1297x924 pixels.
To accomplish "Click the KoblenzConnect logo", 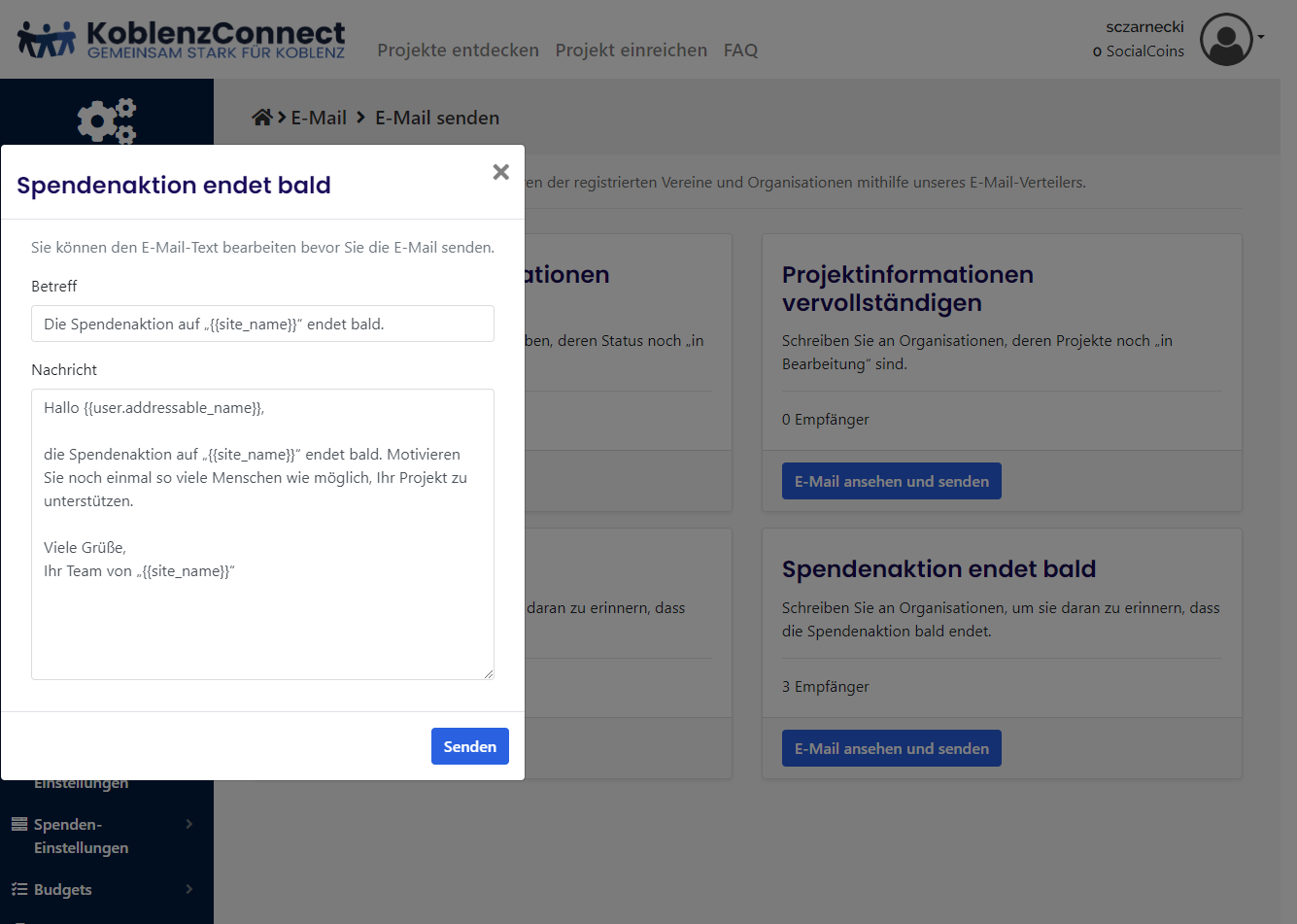I will pyautogui.click(x=182, y=40).
